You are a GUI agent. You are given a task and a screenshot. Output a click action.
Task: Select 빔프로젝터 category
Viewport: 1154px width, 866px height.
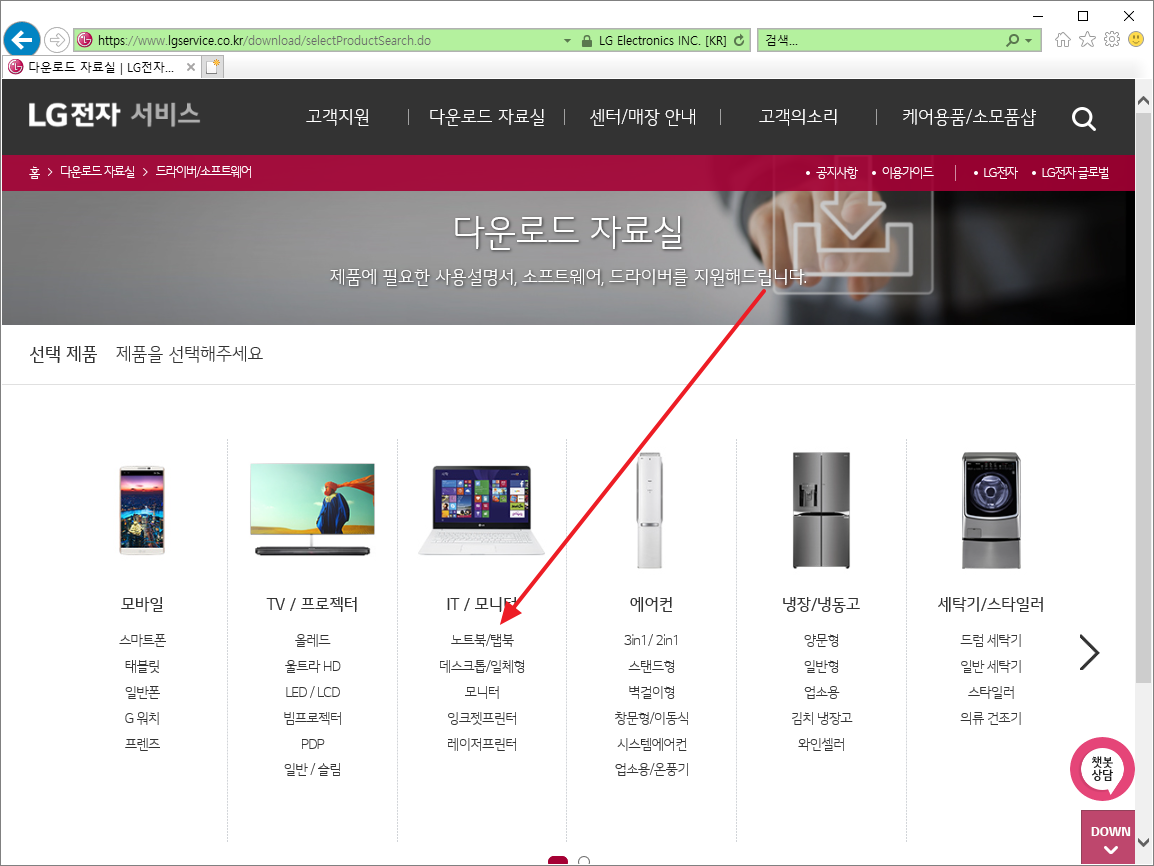point(313,718)
